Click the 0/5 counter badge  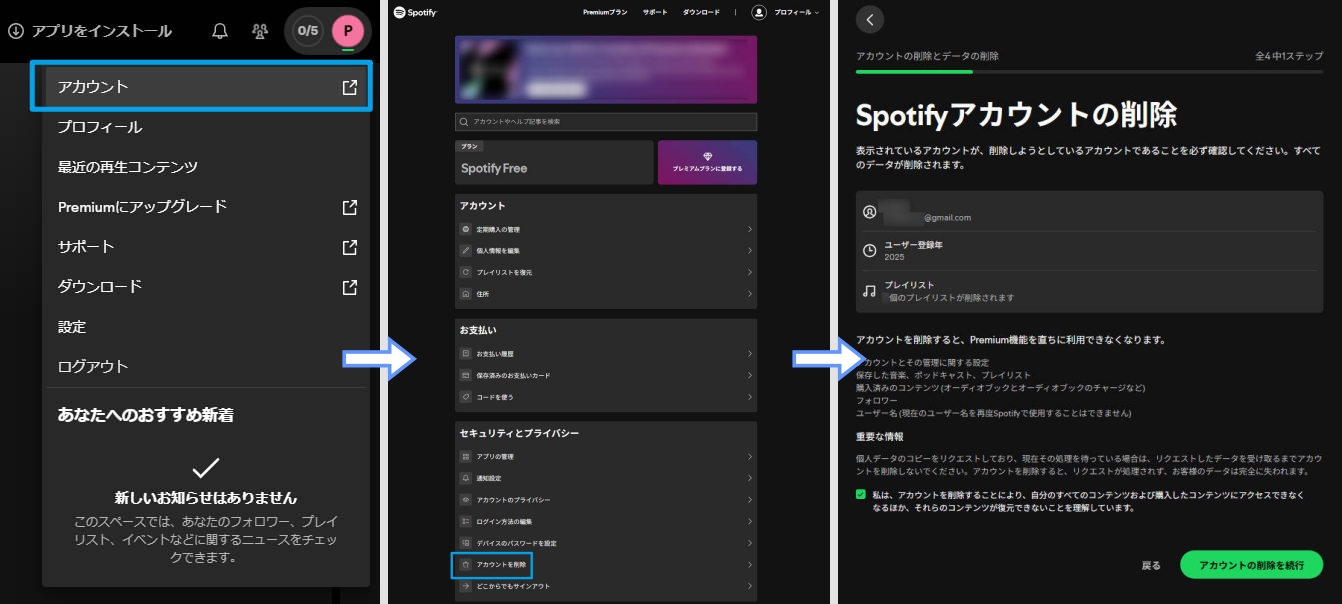(307, 31)
